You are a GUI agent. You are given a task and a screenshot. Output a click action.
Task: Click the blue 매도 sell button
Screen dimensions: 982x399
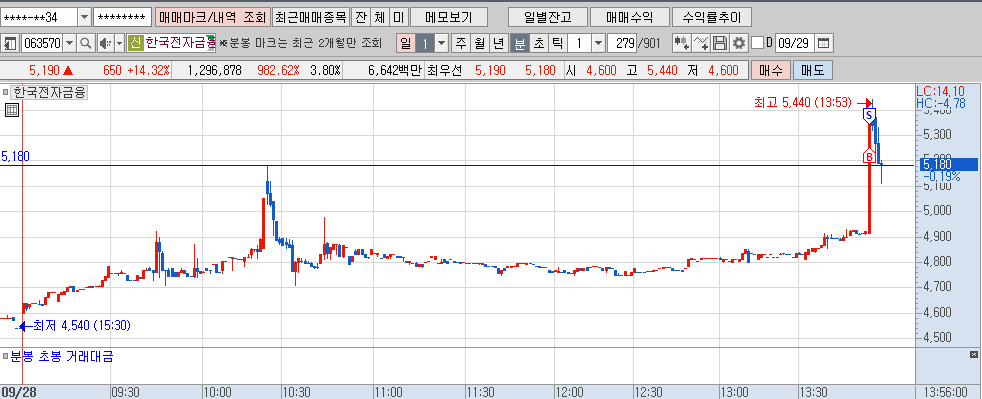tap(813, 70)
